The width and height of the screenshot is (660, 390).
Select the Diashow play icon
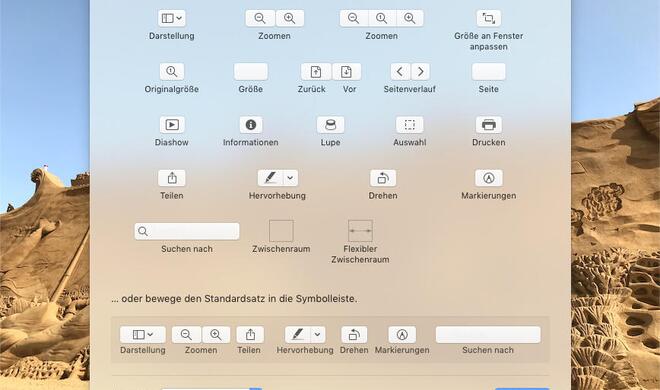[172, 125]
